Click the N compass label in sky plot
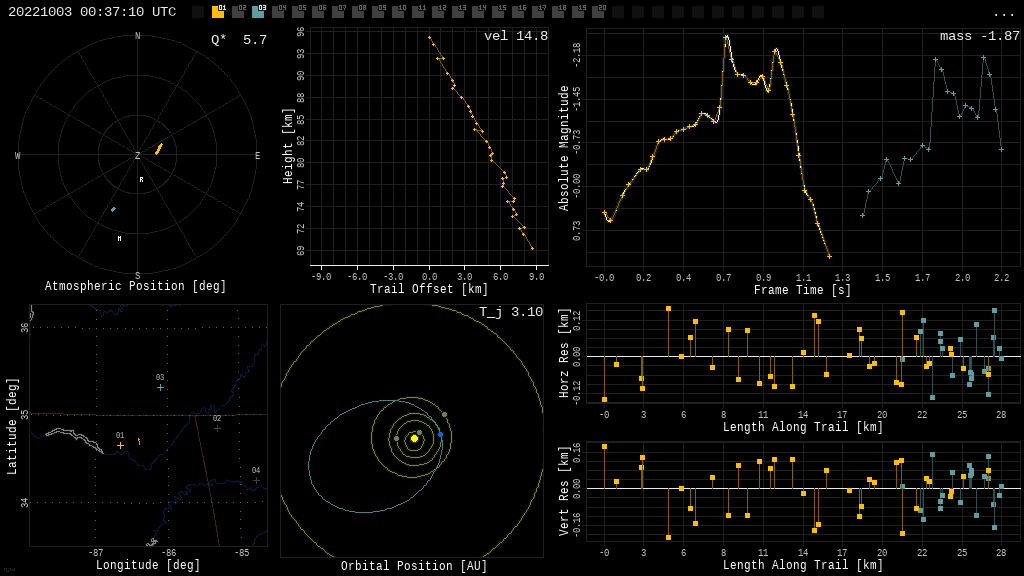Image resolution: width=1024 pixels, height=576 pixels. (137, 36)
